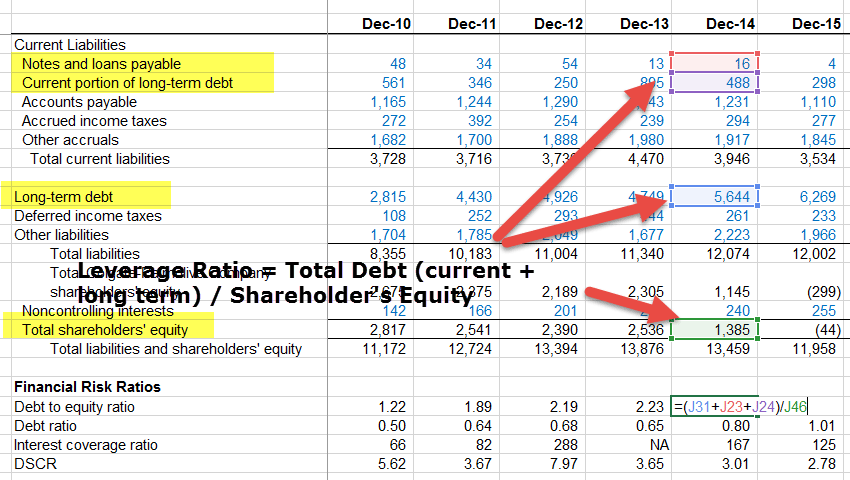Click the 'Total current liabilities' label
The height and width of the screenshot is (480, 850).
(100, 158)
